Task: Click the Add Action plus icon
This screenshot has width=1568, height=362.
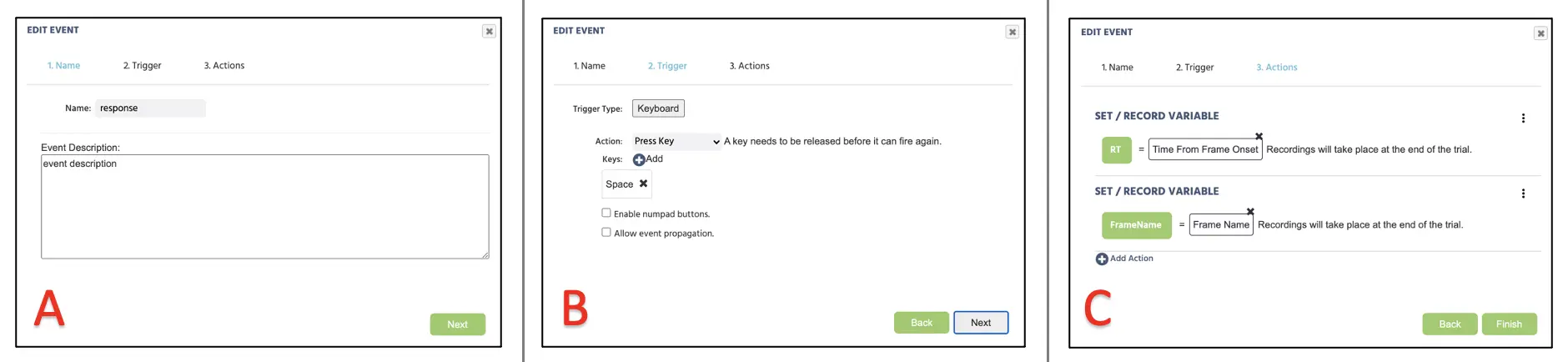Action: [x=1102, y=259]
